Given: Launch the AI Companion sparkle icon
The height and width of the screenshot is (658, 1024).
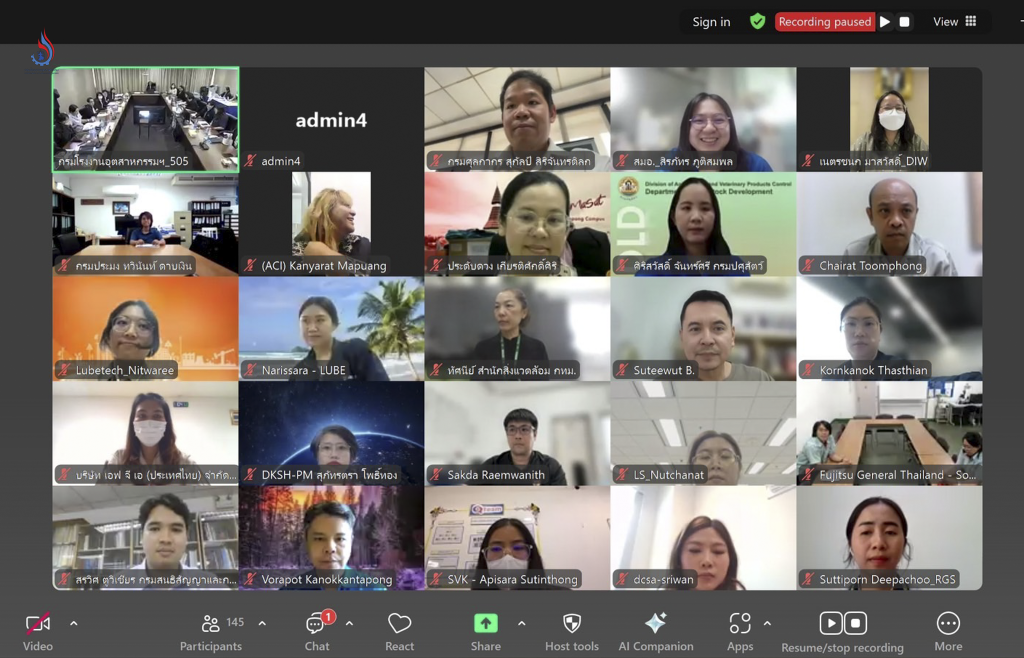Looking at the screenshot, I should (655, 624).
